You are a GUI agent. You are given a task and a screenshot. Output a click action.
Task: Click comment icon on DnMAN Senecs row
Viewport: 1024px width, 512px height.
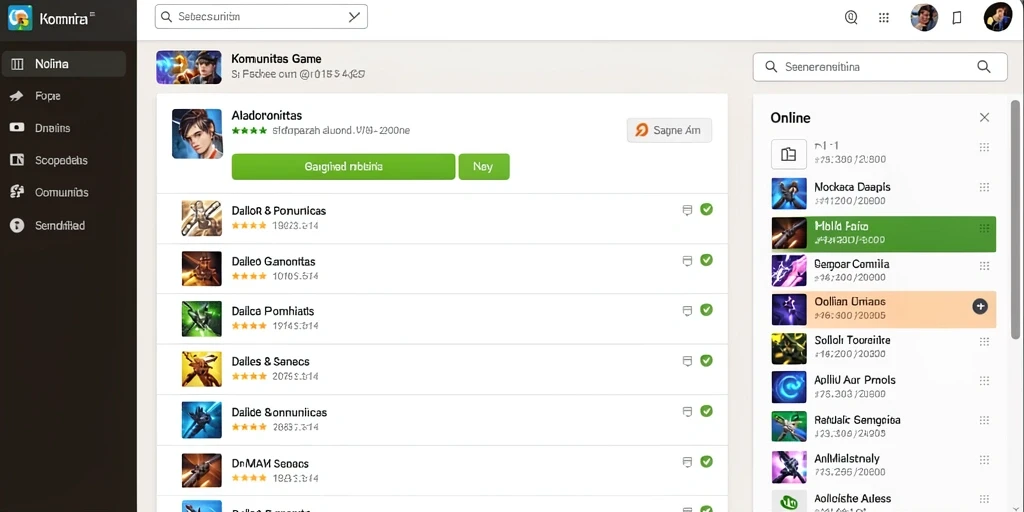687,462
